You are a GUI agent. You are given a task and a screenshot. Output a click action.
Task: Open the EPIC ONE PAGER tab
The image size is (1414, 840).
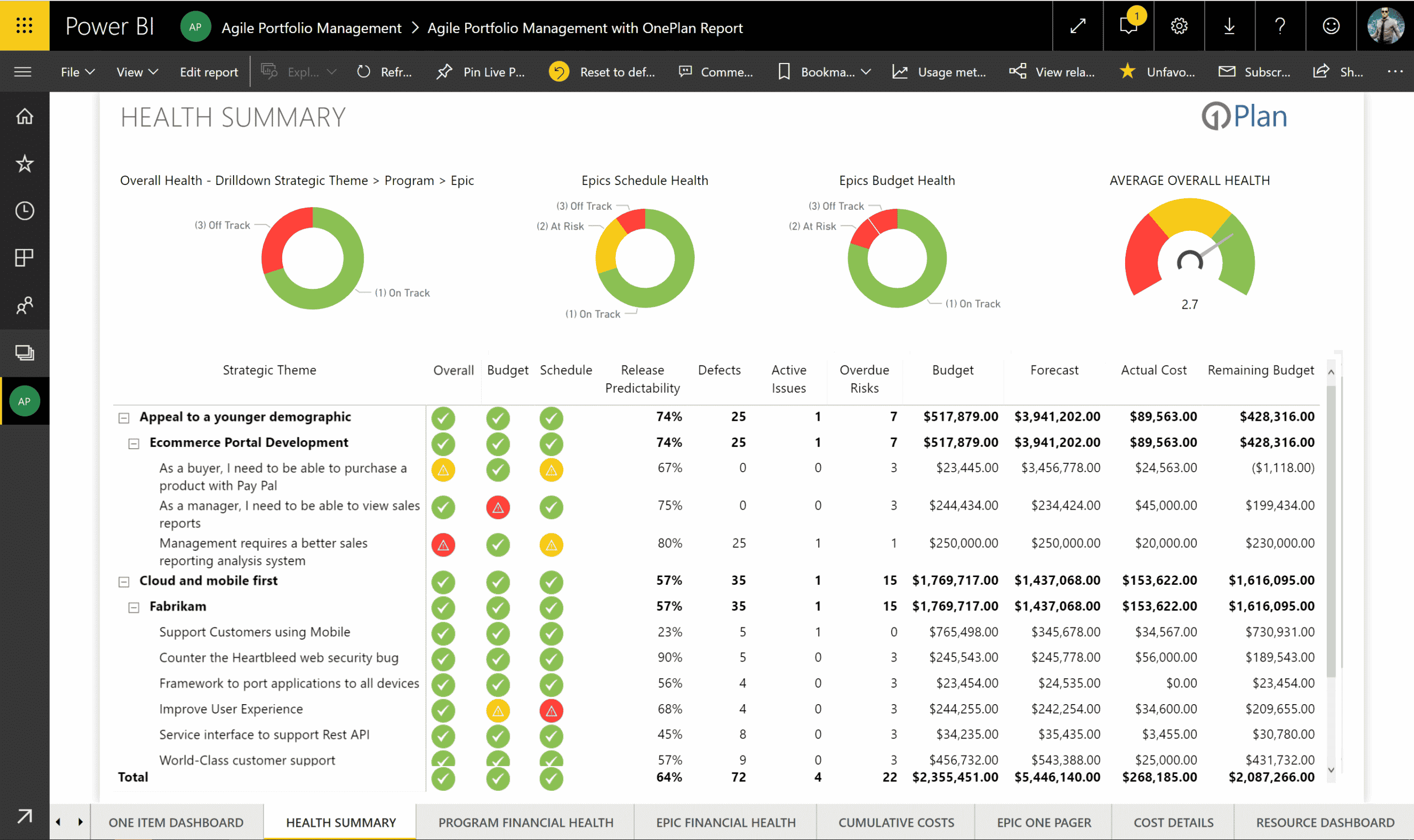[1044, 822]
